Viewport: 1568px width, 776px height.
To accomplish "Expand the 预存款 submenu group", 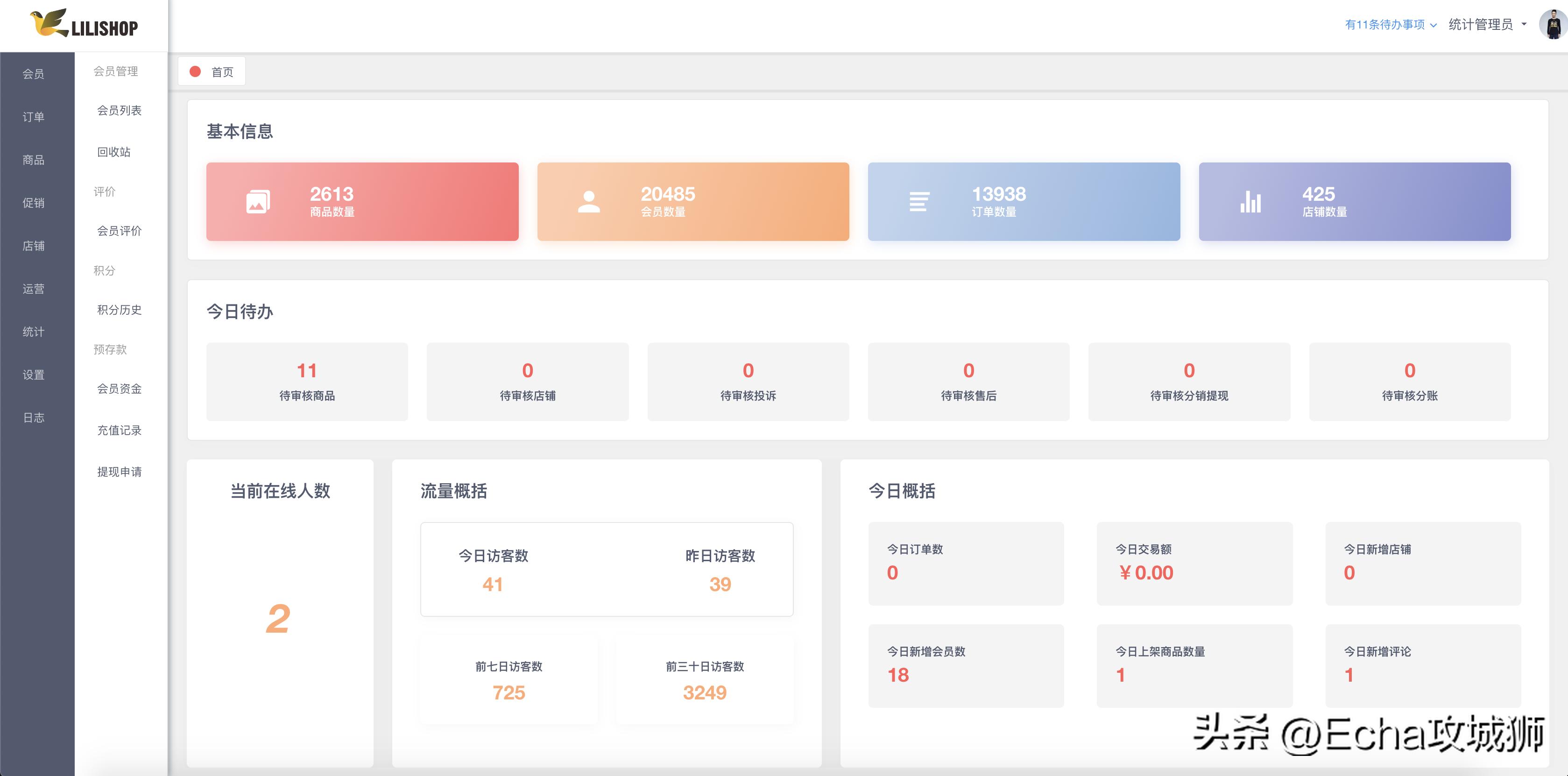I will click(110, 349).
